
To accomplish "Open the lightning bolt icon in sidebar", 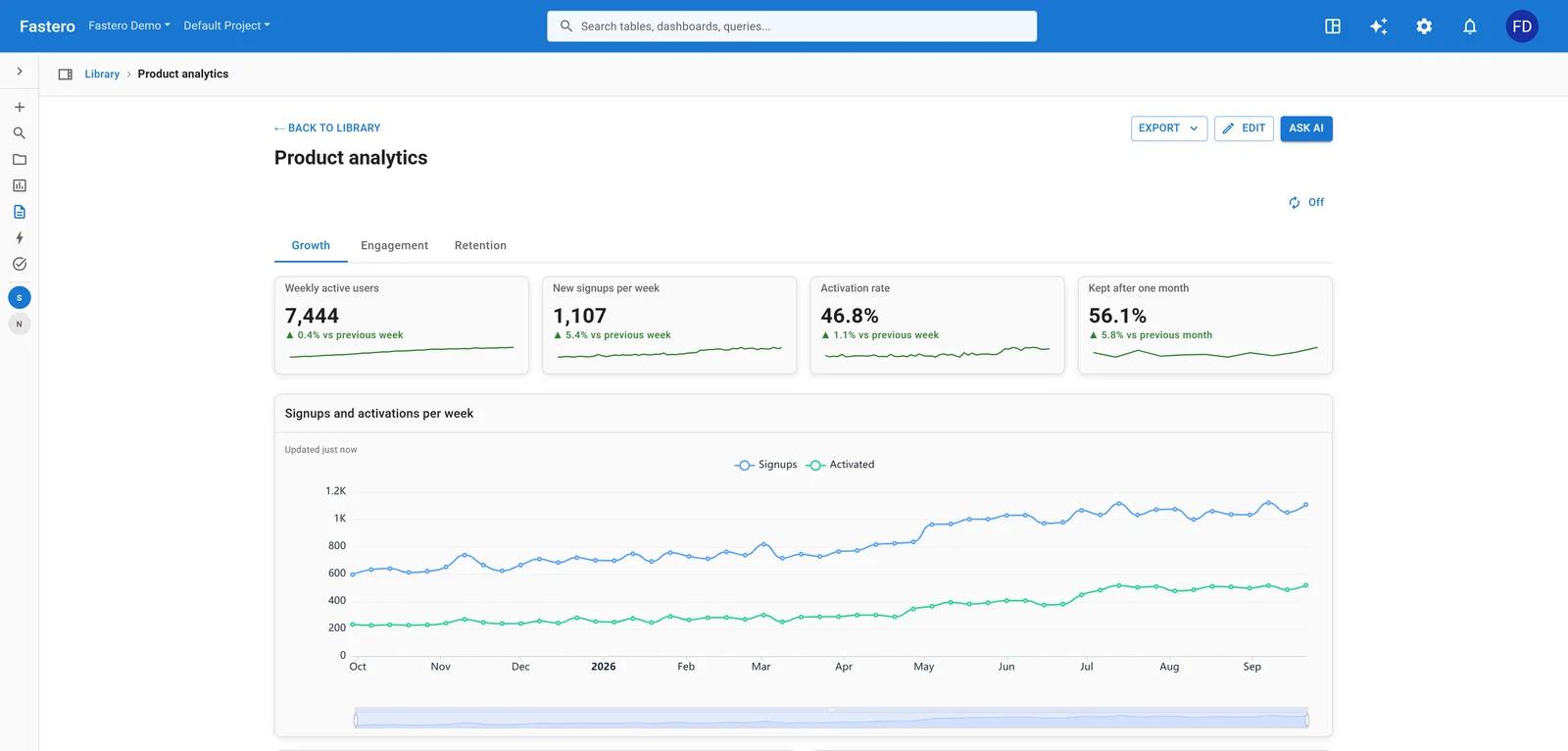I will [x=19, y=238].
